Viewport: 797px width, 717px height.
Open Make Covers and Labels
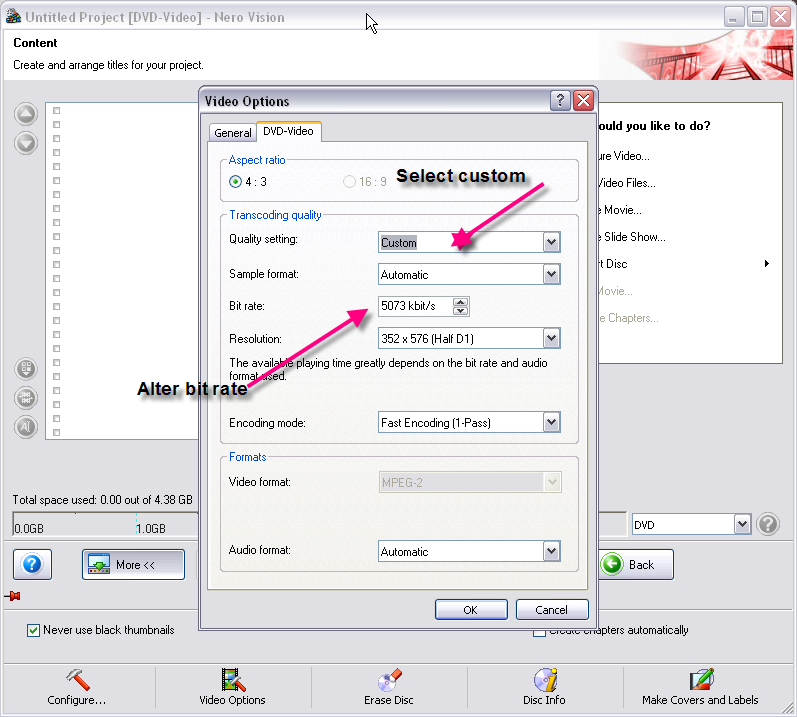point(700,680)
